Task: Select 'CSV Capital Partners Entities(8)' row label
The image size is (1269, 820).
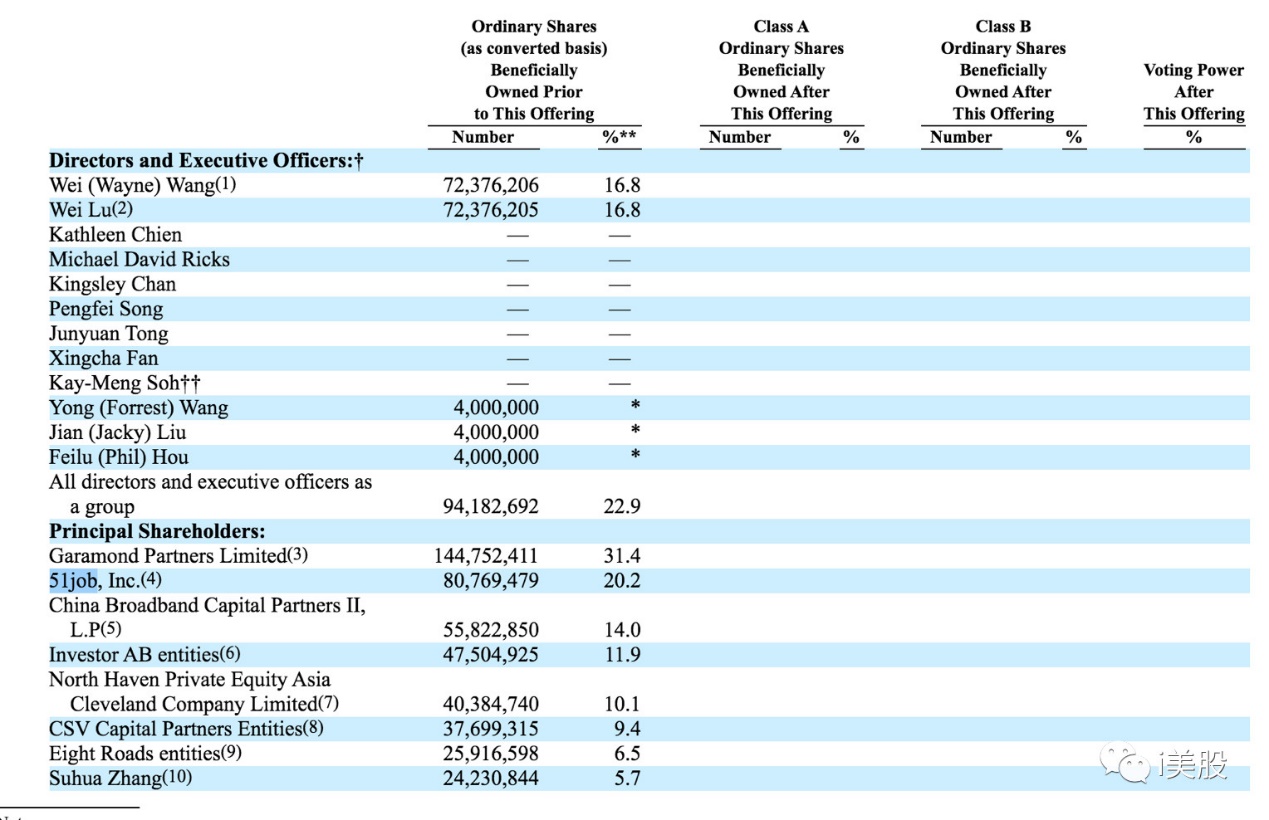Action: click(187, 729)
